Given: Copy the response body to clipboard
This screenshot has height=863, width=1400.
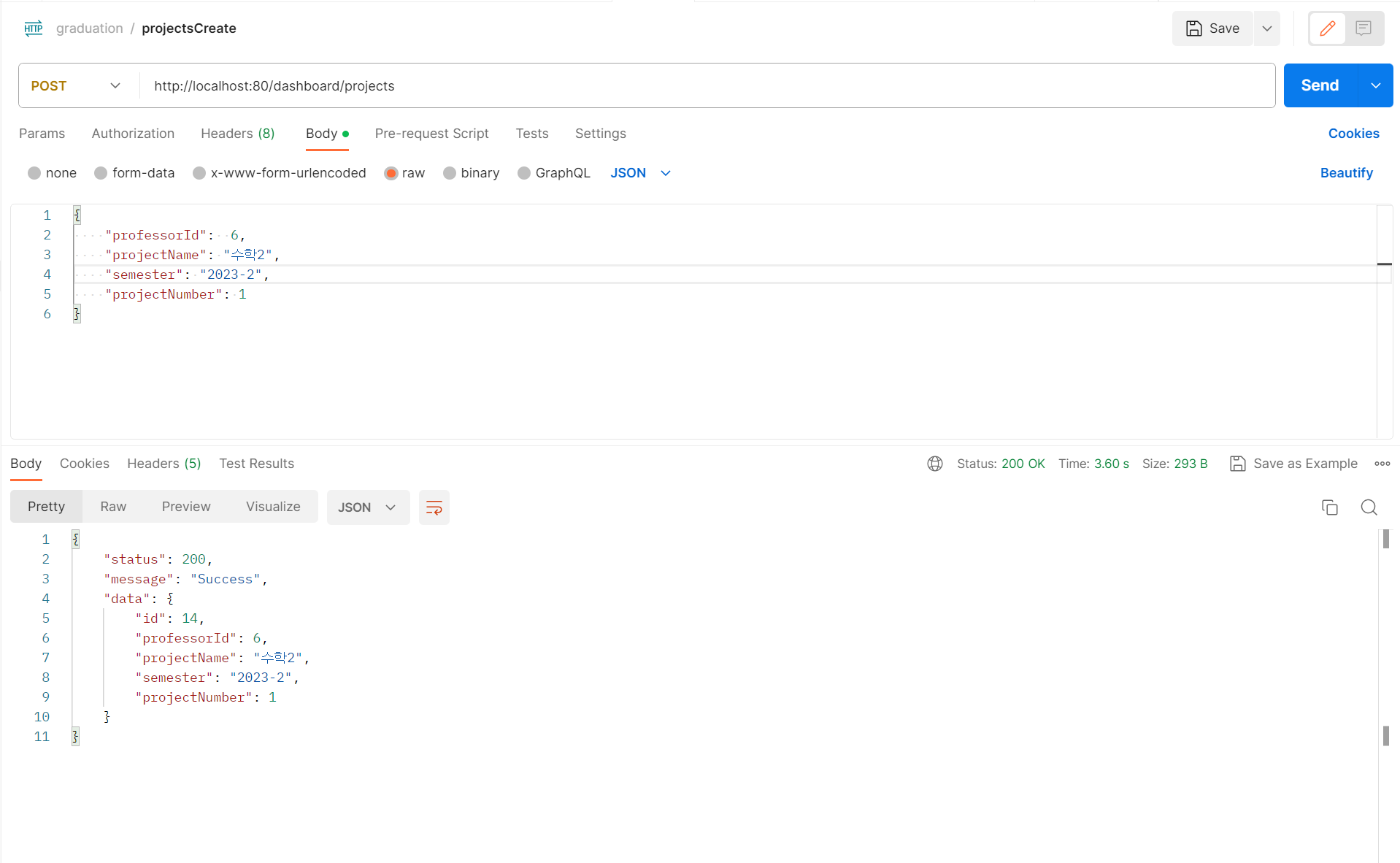Looking at the screenshot, I should point(1330,507).
